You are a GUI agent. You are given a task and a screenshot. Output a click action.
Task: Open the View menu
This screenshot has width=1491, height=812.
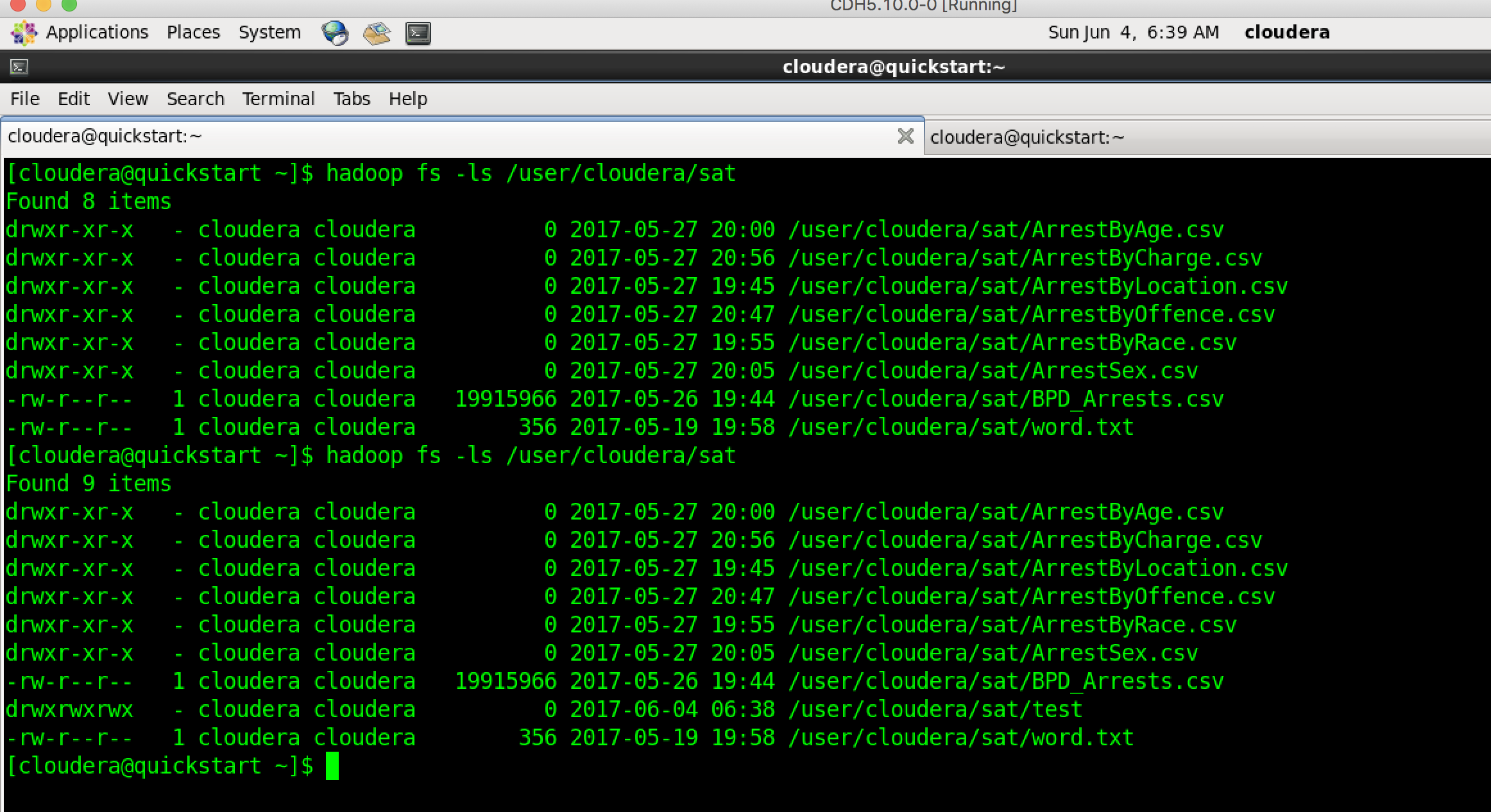[x=128, y=99]
